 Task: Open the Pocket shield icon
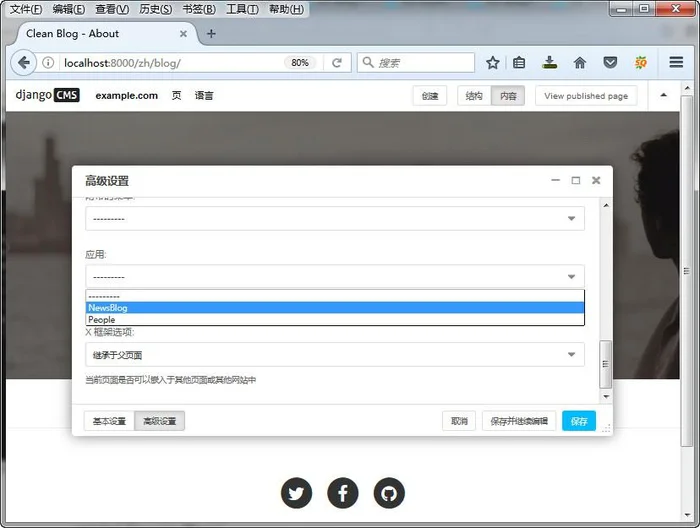click(x=610, y=63)
